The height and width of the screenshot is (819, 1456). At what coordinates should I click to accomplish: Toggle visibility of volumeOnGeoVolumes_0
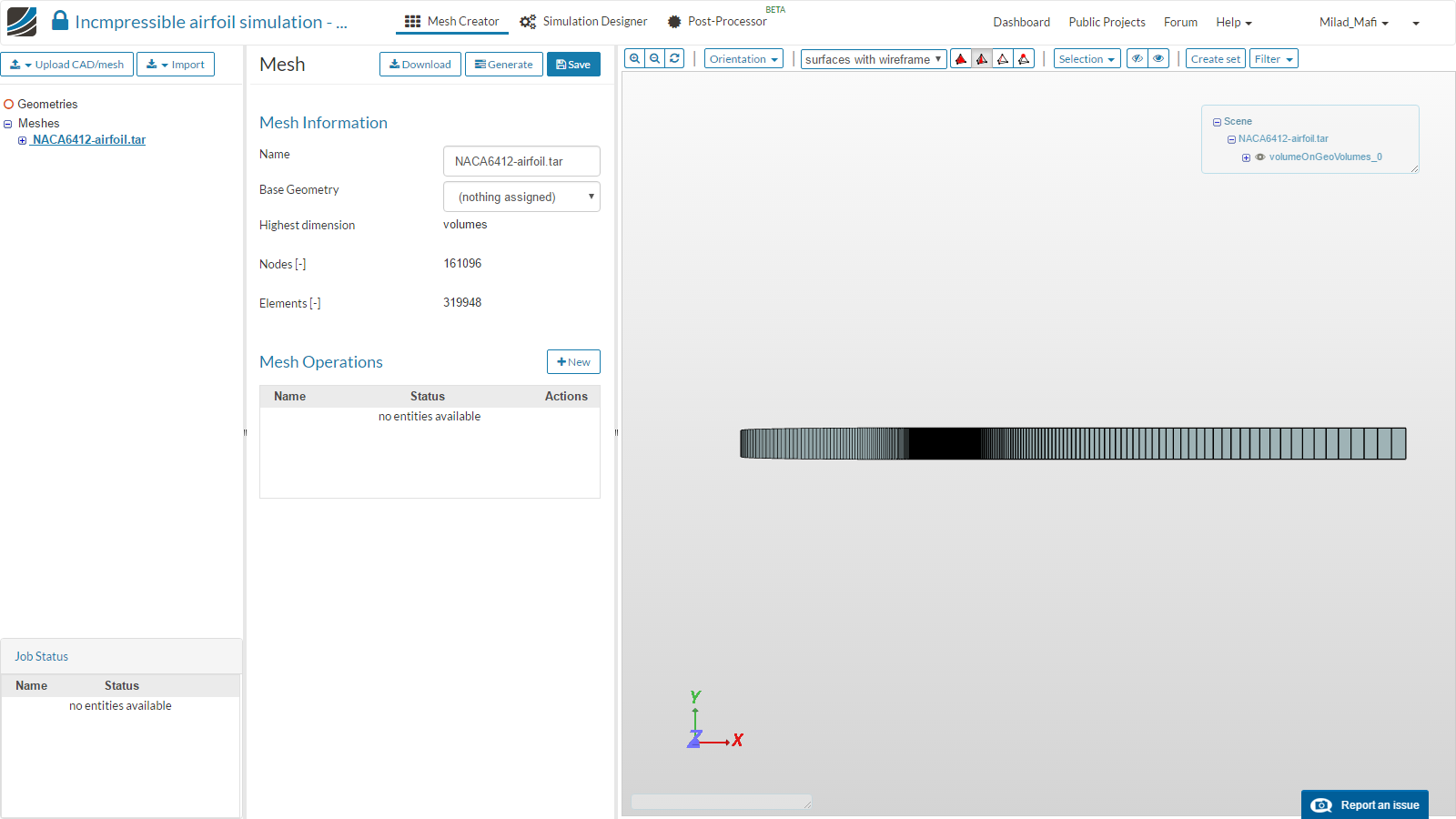(x=1260, y=157)
